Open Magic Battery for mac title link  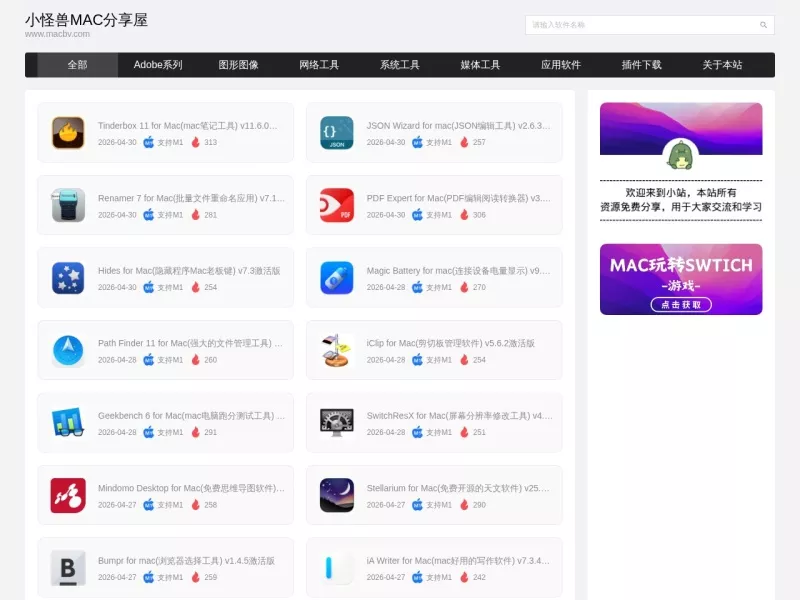pyautogui.click(x=458, y=270)
